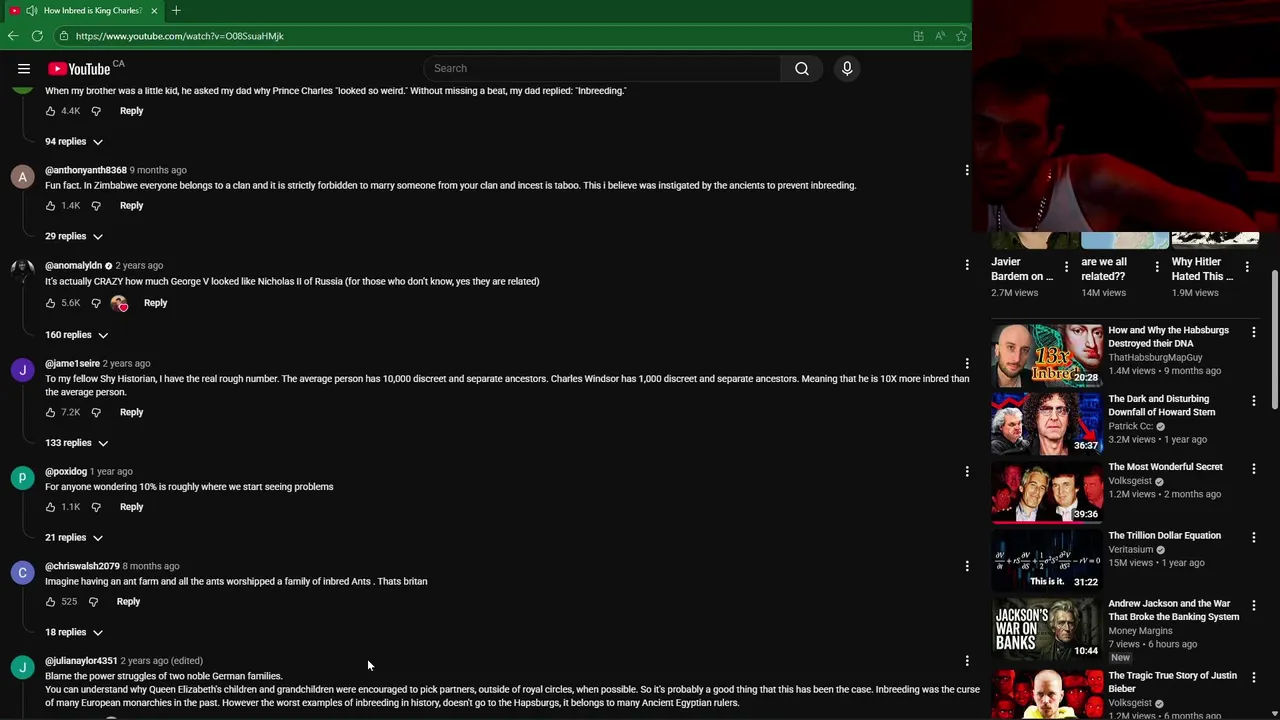Screen dimensions: 1280x720
Task: Open the YouTube hamburger guide menu
Action: point(24,69)
